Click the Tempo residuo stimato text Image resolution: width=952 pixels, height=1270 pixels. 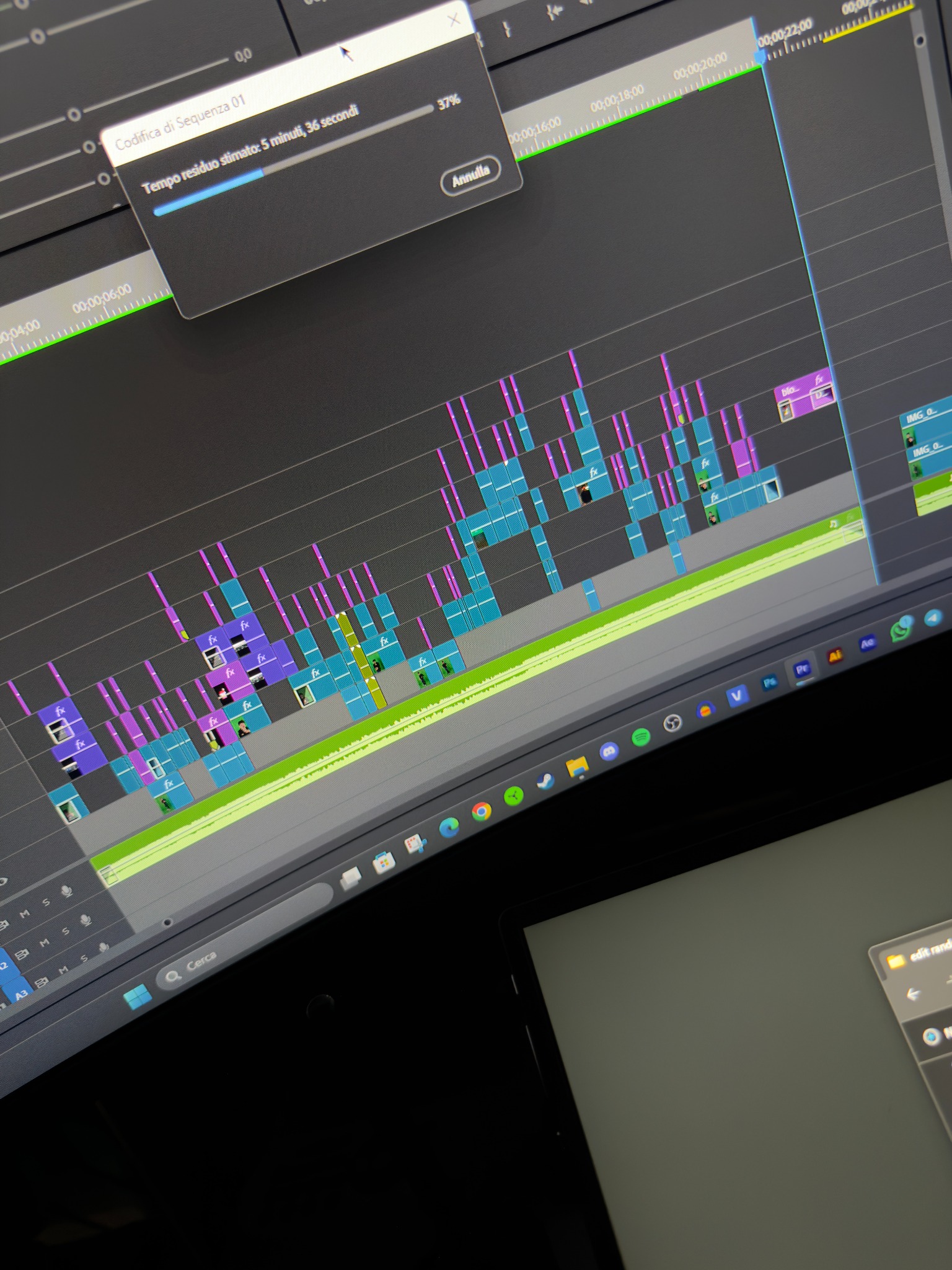pyautogui.click(x=250, y=149)
